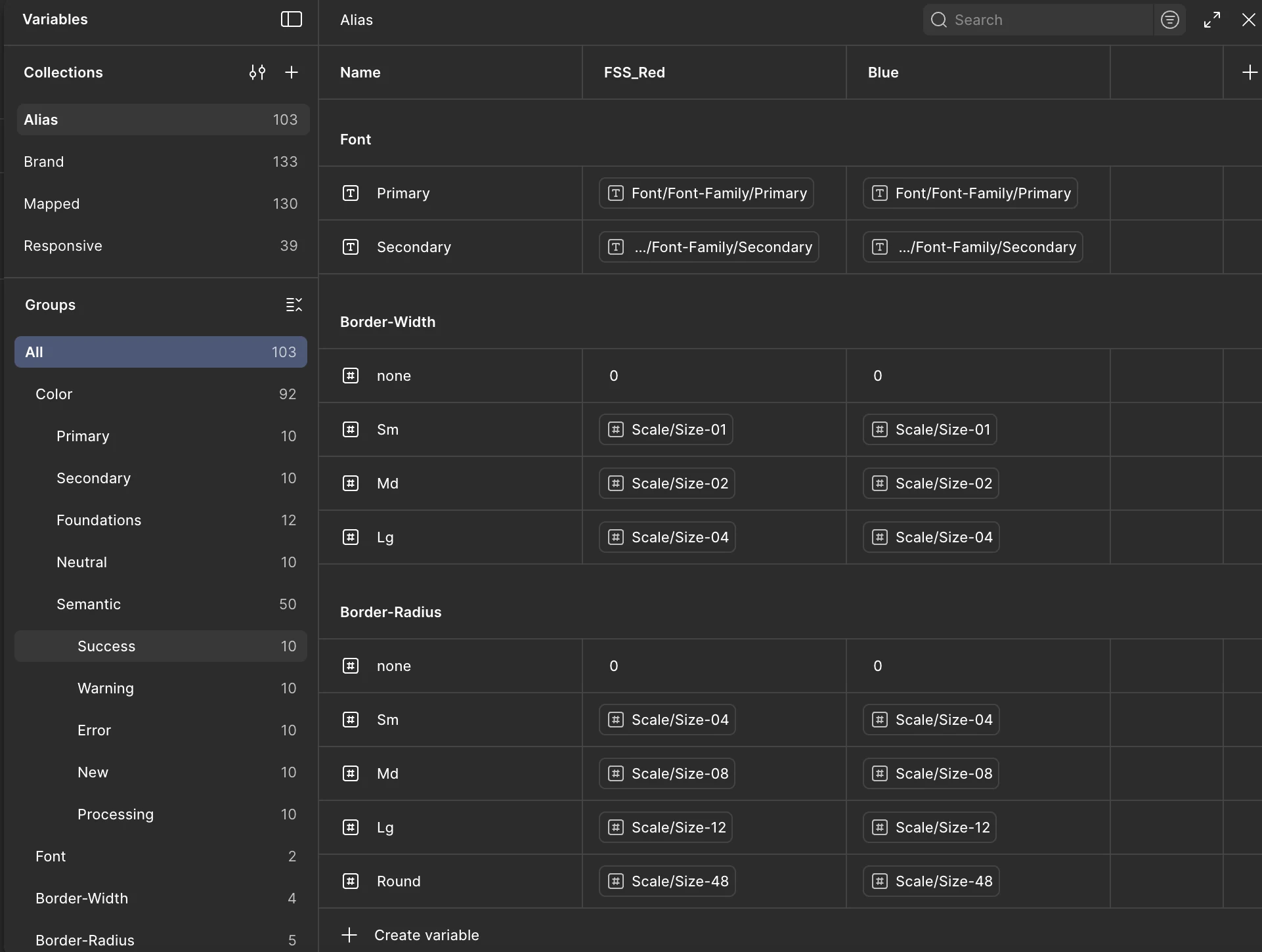The height and width of the screenshot is (952, 1262).
Task: Add a new collection with plus icon
Action: pyautogui.click(x=292, y=72)
